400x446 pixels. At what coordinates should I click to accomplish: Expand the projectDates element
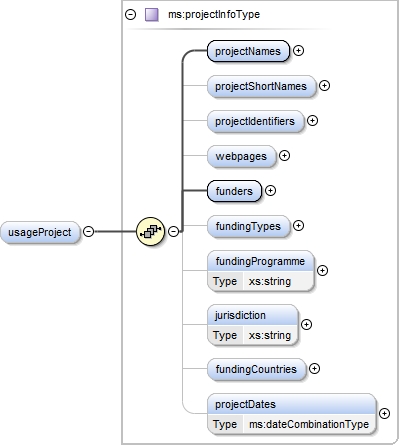pyautogui.click(x=384, y=414)
